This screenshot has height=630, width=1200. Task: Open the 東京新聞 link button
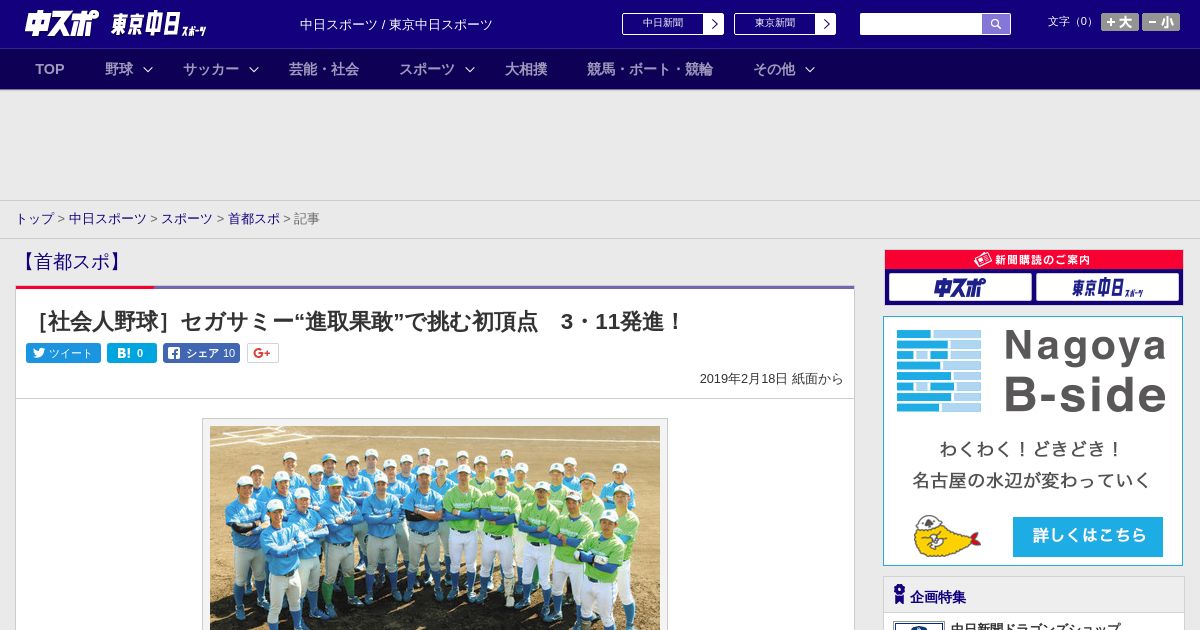pos(785,24)
